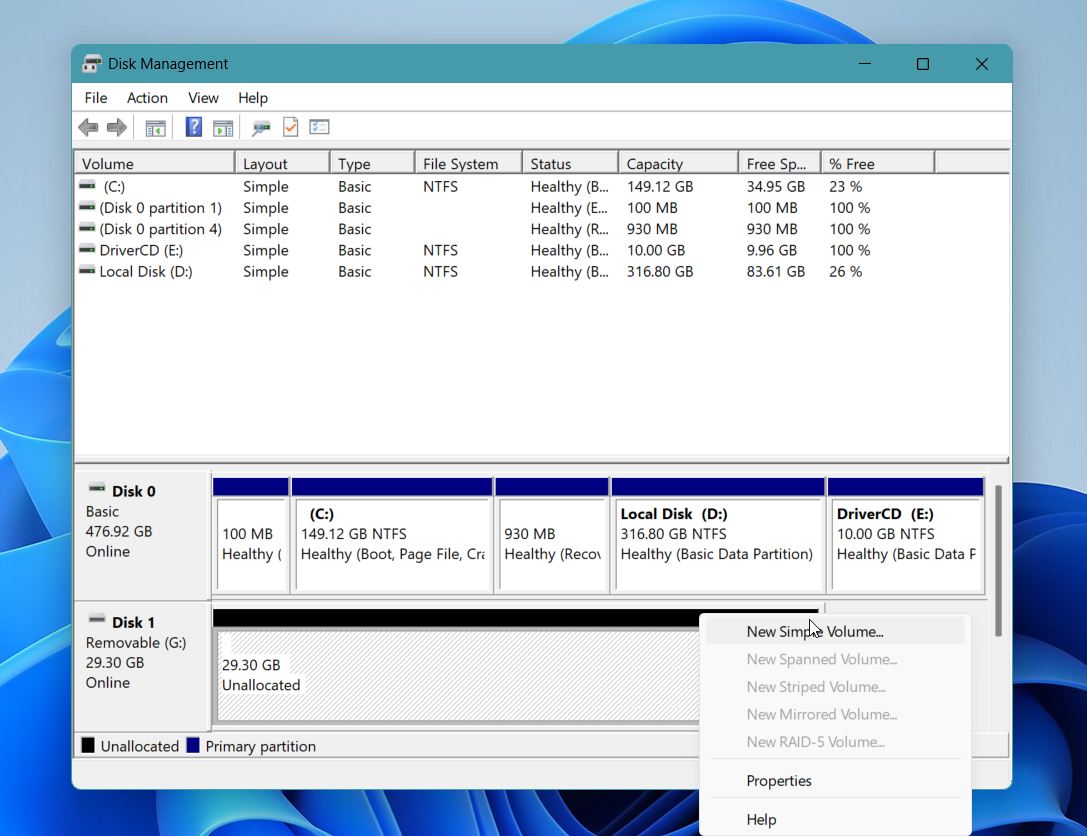
Task: Sort by the % Free column header
Action: [878, 164]
